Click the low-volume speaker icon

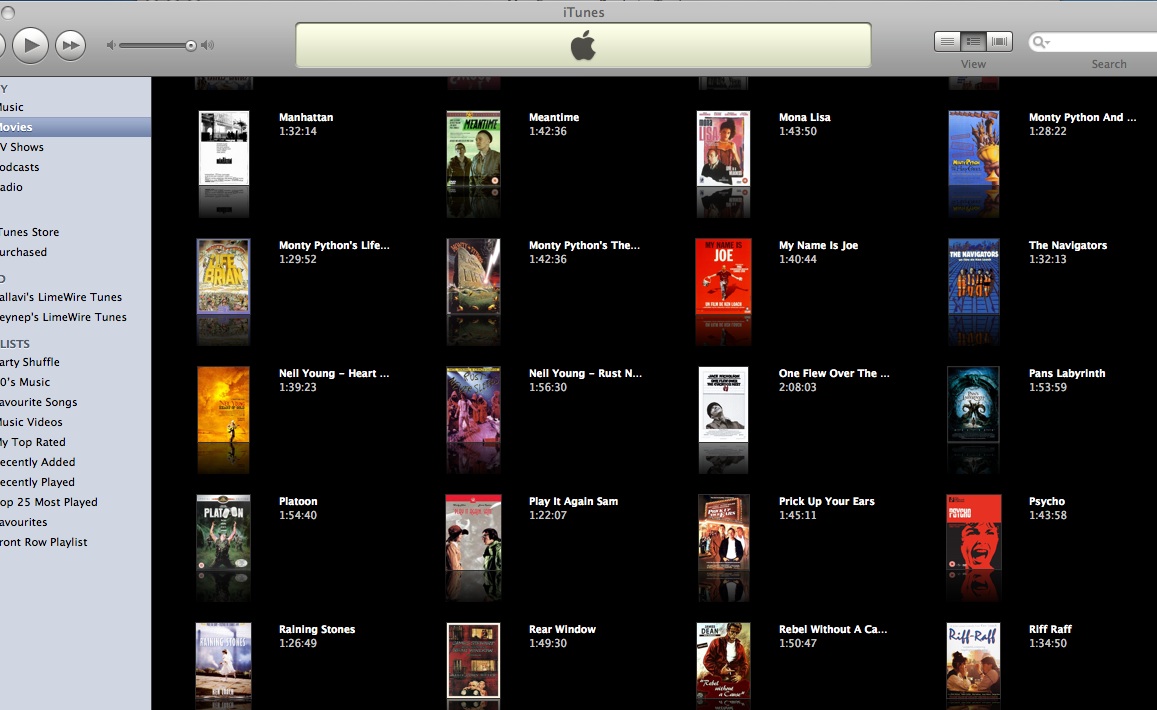(x=111, y=45)
